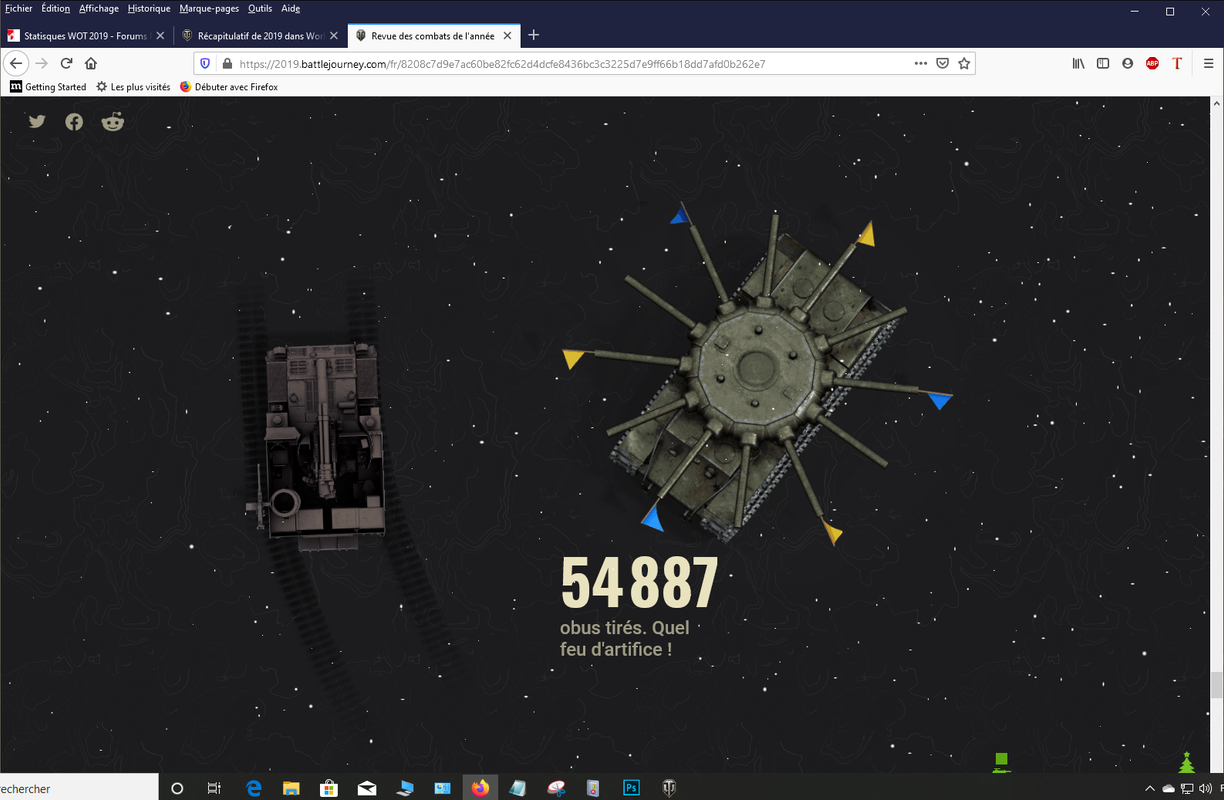Open Microsoft Store from taskbar
This screenshot has width=1224, height=800.
click(x=328, y=788)
